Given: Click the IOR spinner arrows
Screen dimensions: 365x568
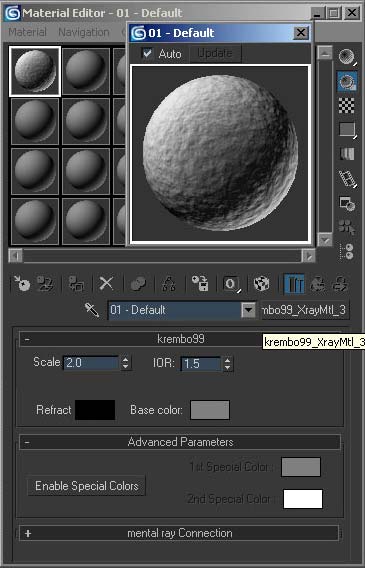Looking at the screenshot, I should coord(227,364).
